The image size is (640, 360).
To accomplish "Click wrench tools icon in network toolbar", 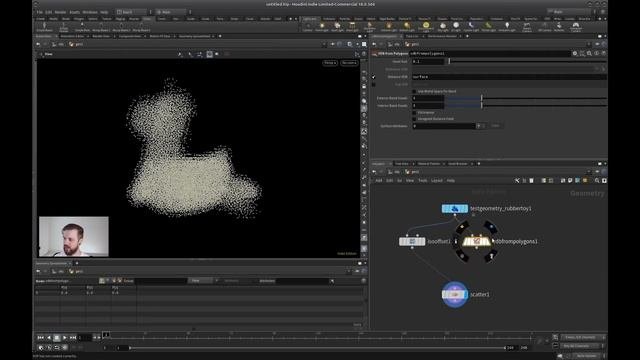I will pyautogui.click(x=517, y=180).
